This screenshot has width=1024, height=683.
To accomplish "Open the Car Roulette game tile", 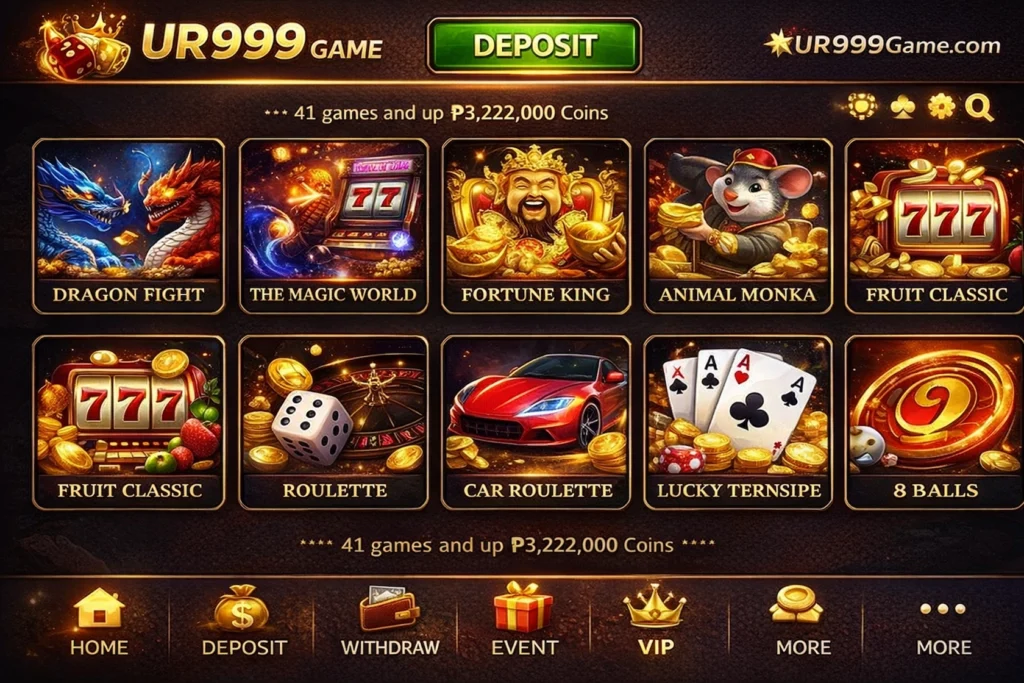I will click(x=536, y=422).
